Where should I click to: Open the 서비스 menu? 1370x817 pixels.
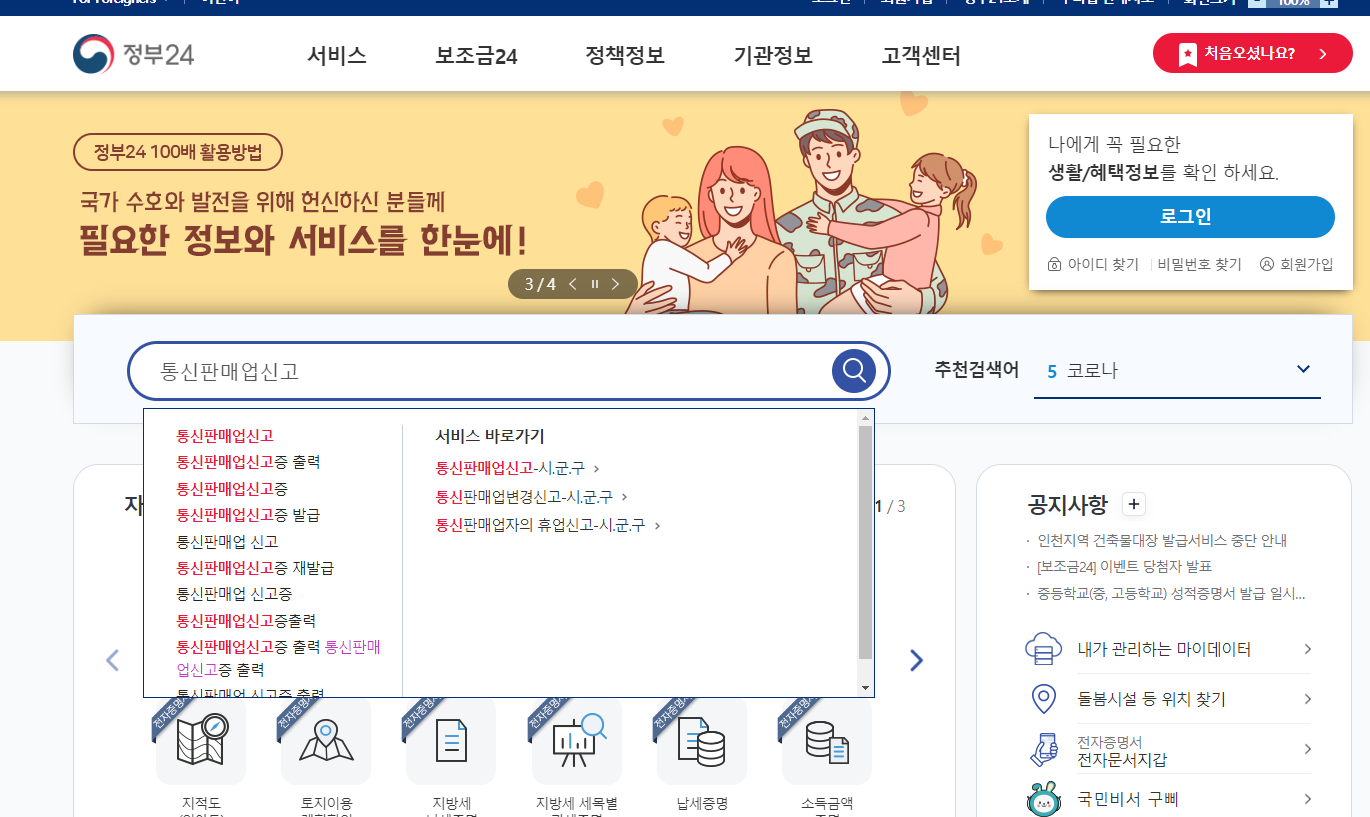click(337, 56)
